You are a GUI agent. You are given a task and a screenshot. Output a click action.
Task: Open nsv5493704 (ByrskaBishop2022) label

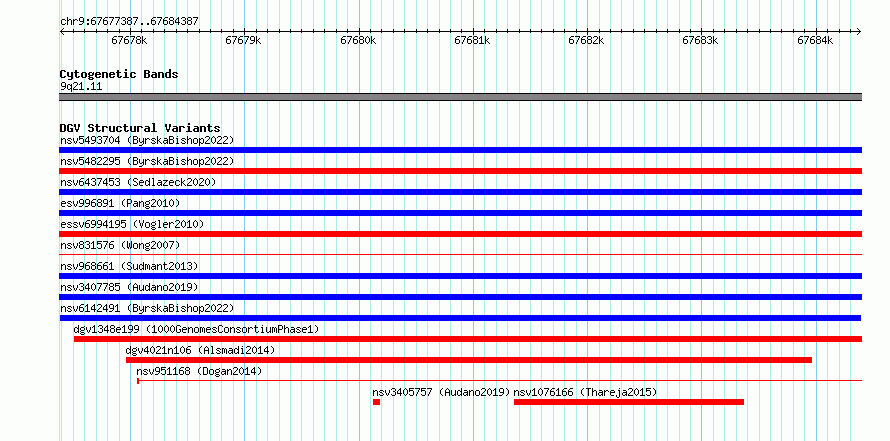[147, 140]
